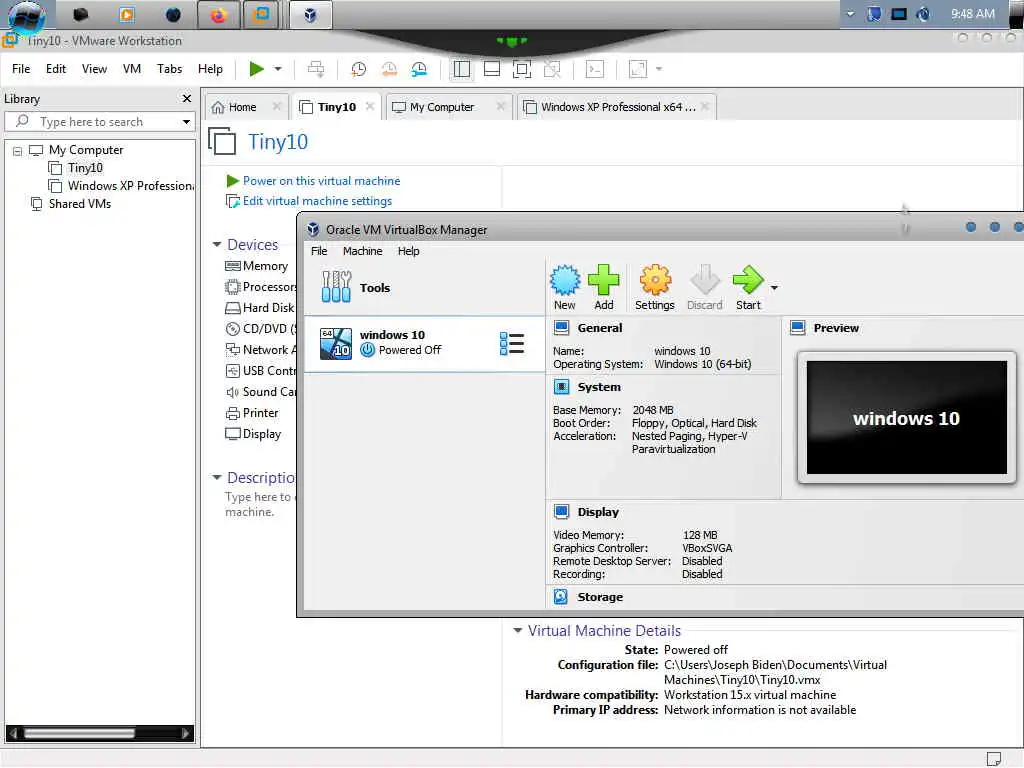Select the Display device entry in VMware
The image size is (1024, 768).
click(253, 434)
